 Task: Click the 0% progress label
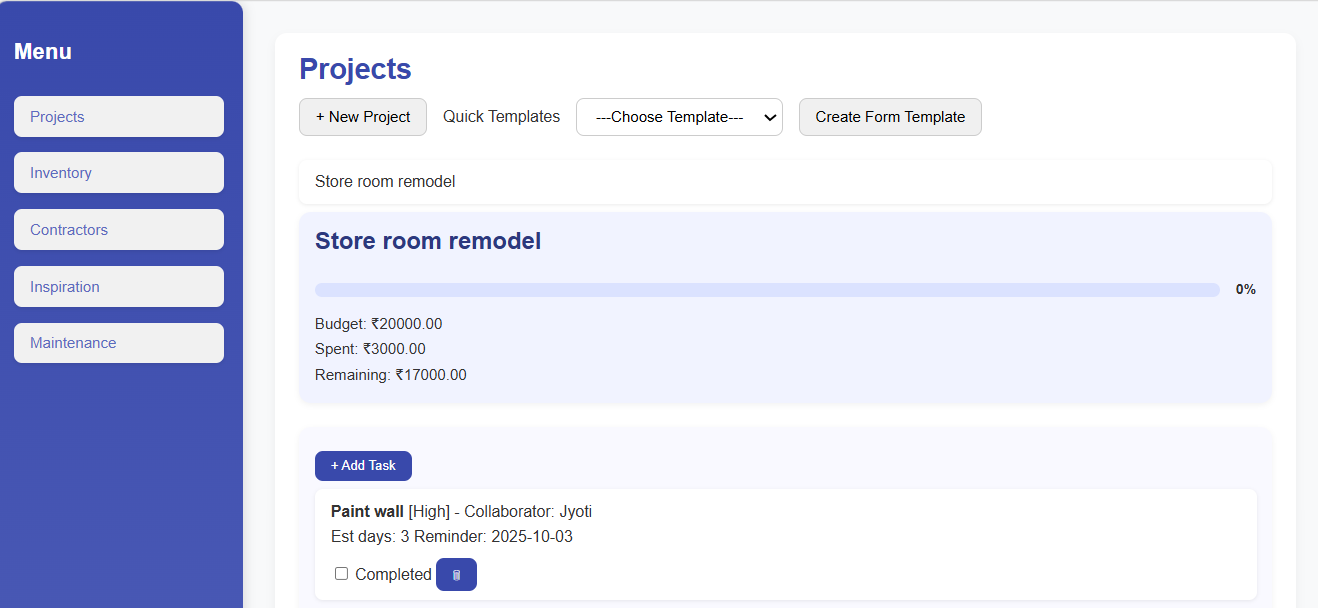click(1245, 290)
